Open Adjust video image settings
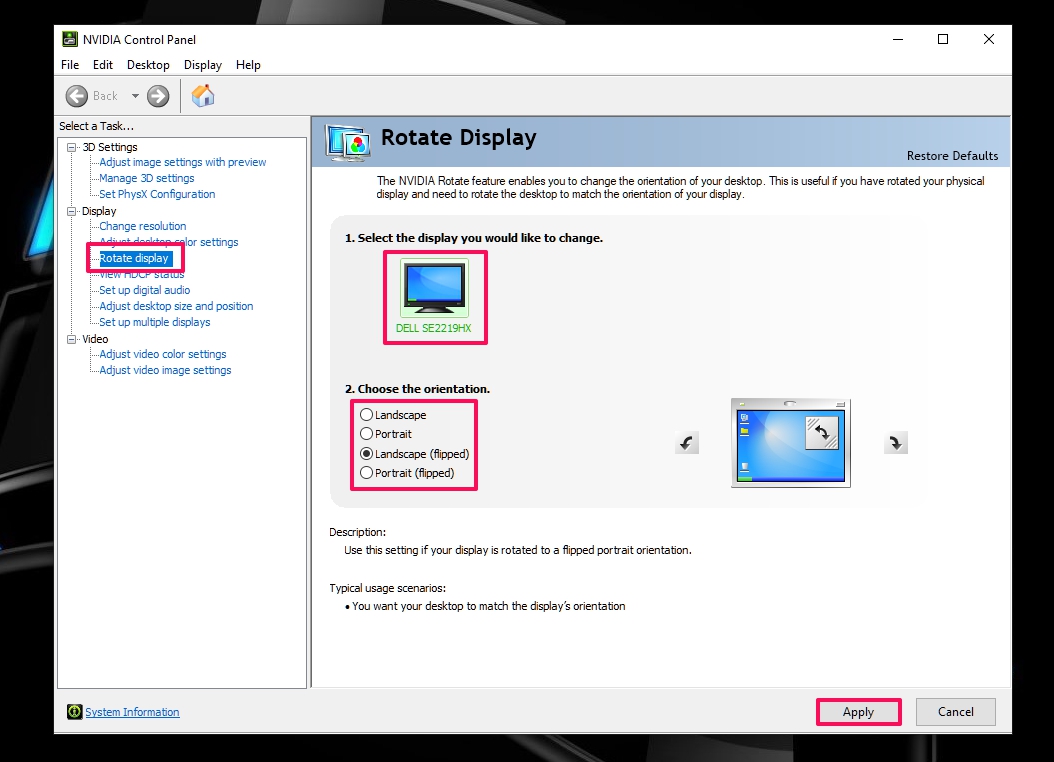1054x762 pixels. click(x=165, y=370)
